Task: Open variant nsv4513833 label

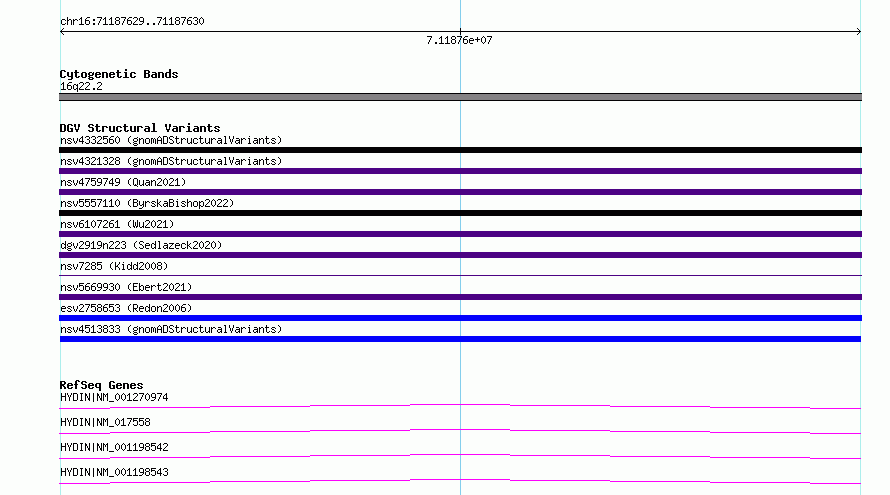Action: [x=171, y=329]
